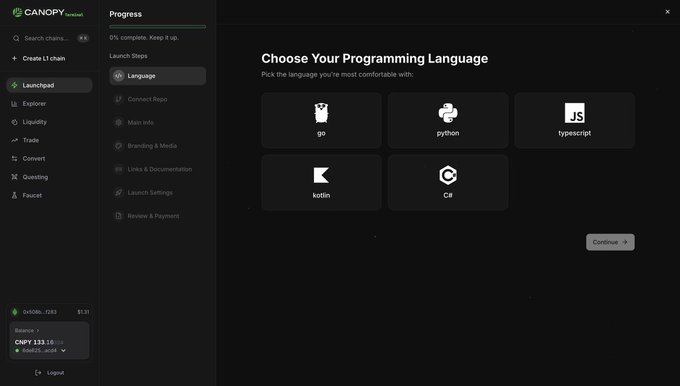Image resolution: width=680 pixels, height=386 pixels.
Task: Select the Connect Repo launch step
Action: (157, 99)
